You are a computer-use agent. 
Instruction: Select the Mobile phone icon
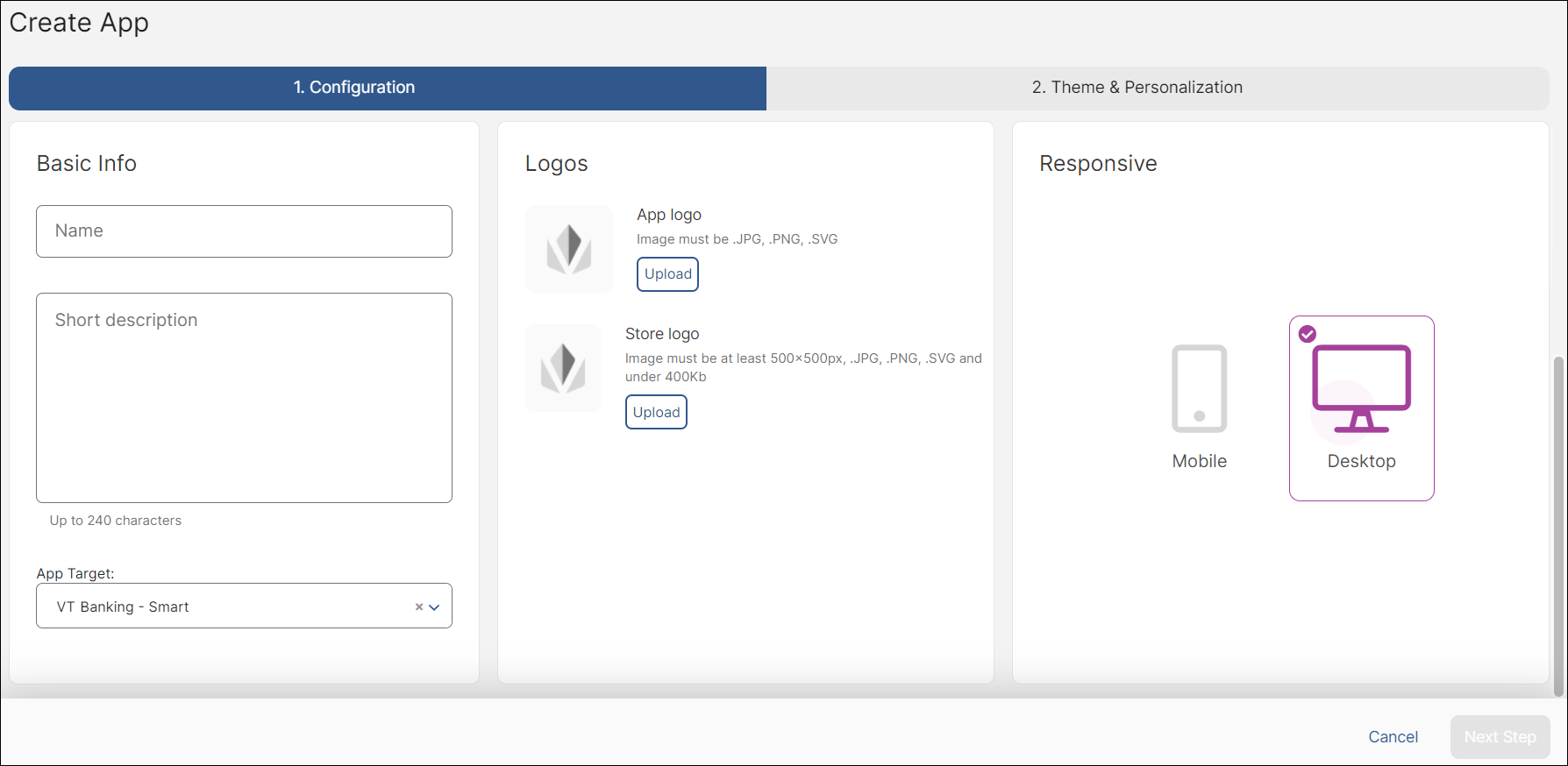(1199, 389)
